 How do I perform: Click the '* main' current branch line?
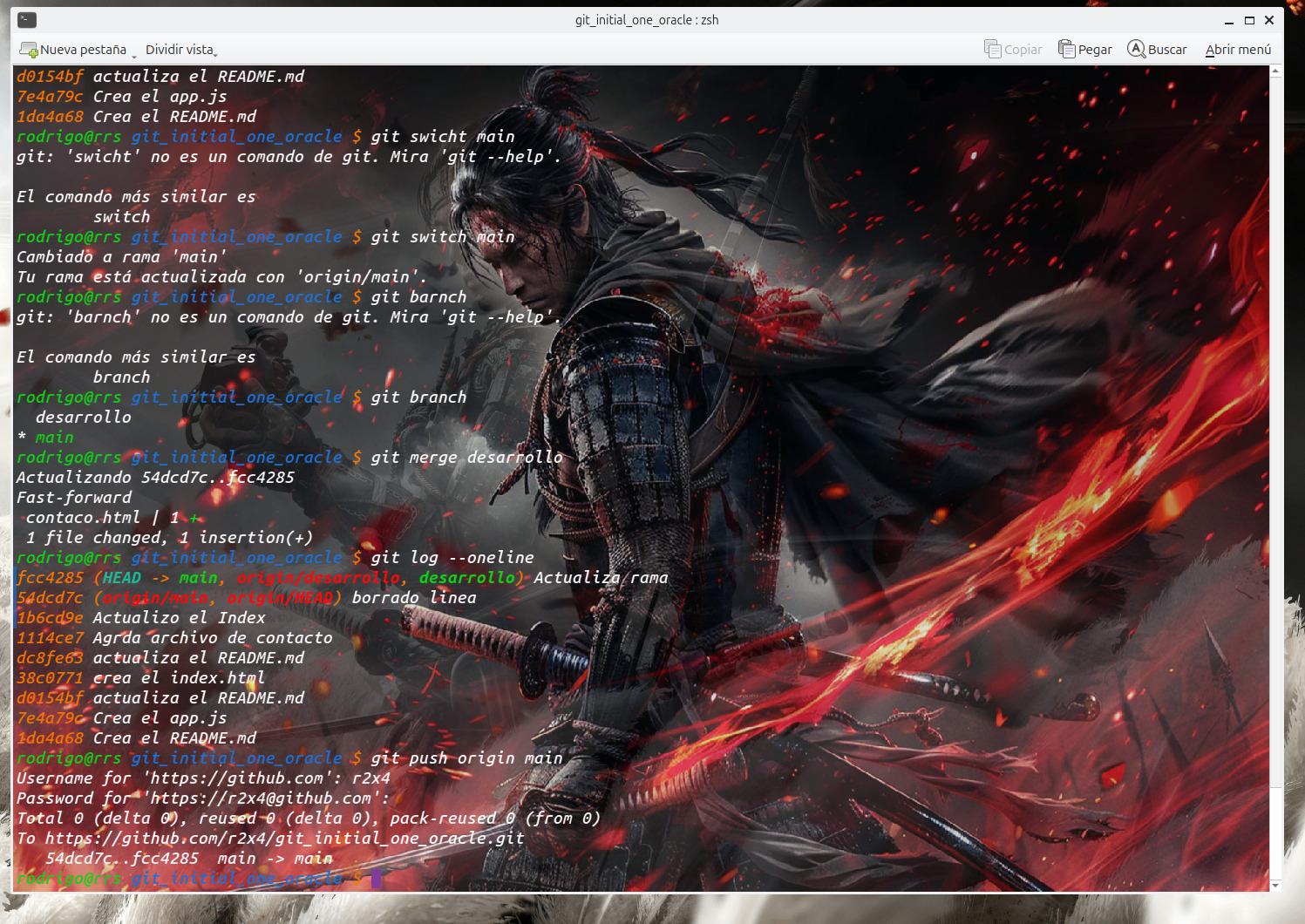pos(44,438)
